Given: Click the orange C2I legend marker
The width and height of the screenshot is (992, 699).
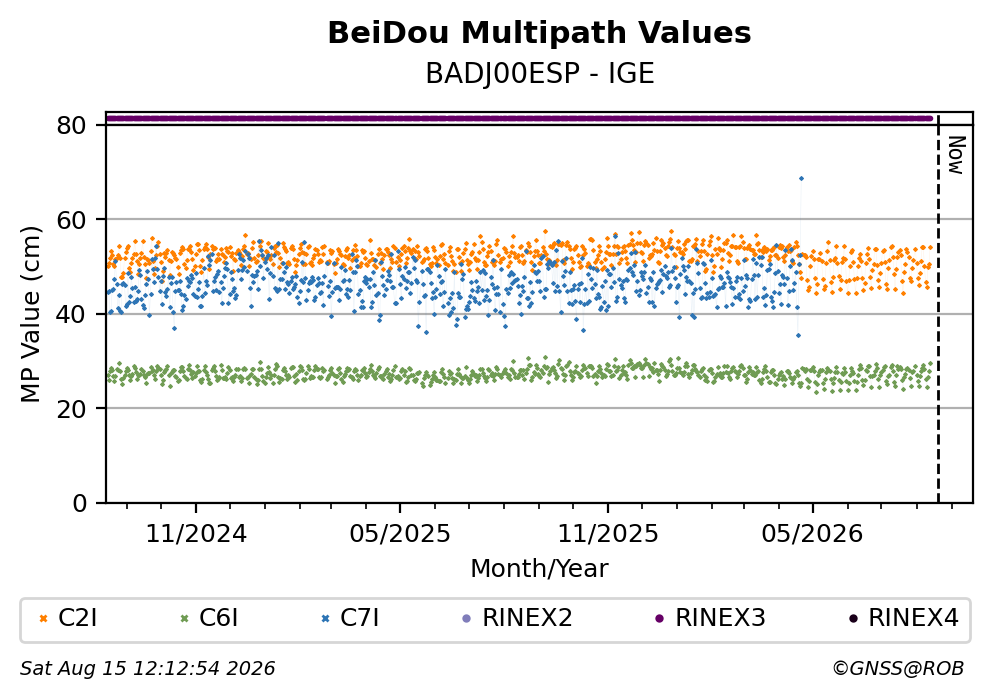Looking at the screenshot, I should (44, 618).
